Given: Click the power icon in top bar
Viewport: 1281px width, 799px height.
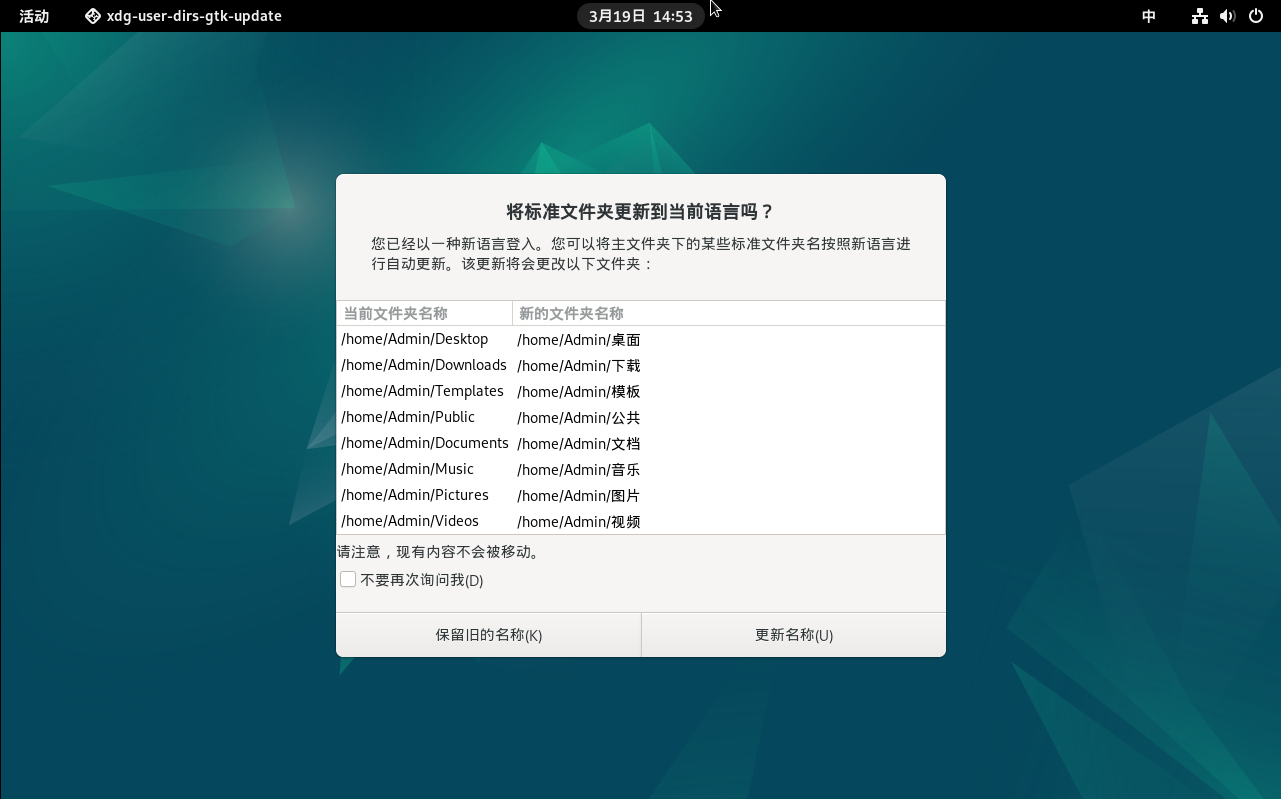Looking at the screenshot, I should (1256, 16).
